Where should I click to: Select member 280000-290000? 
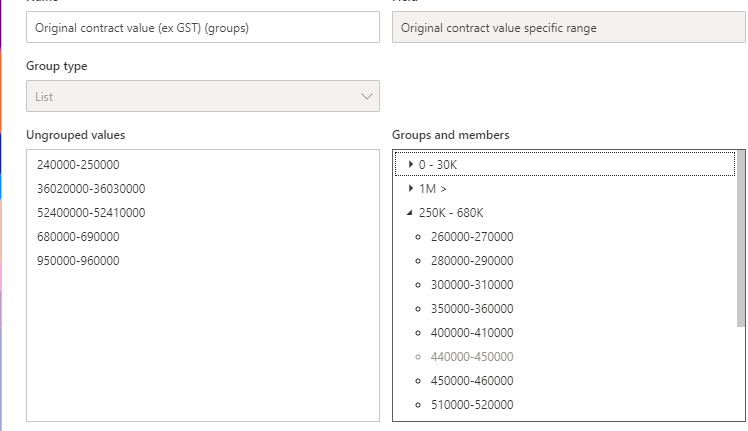tap(472, 261)
